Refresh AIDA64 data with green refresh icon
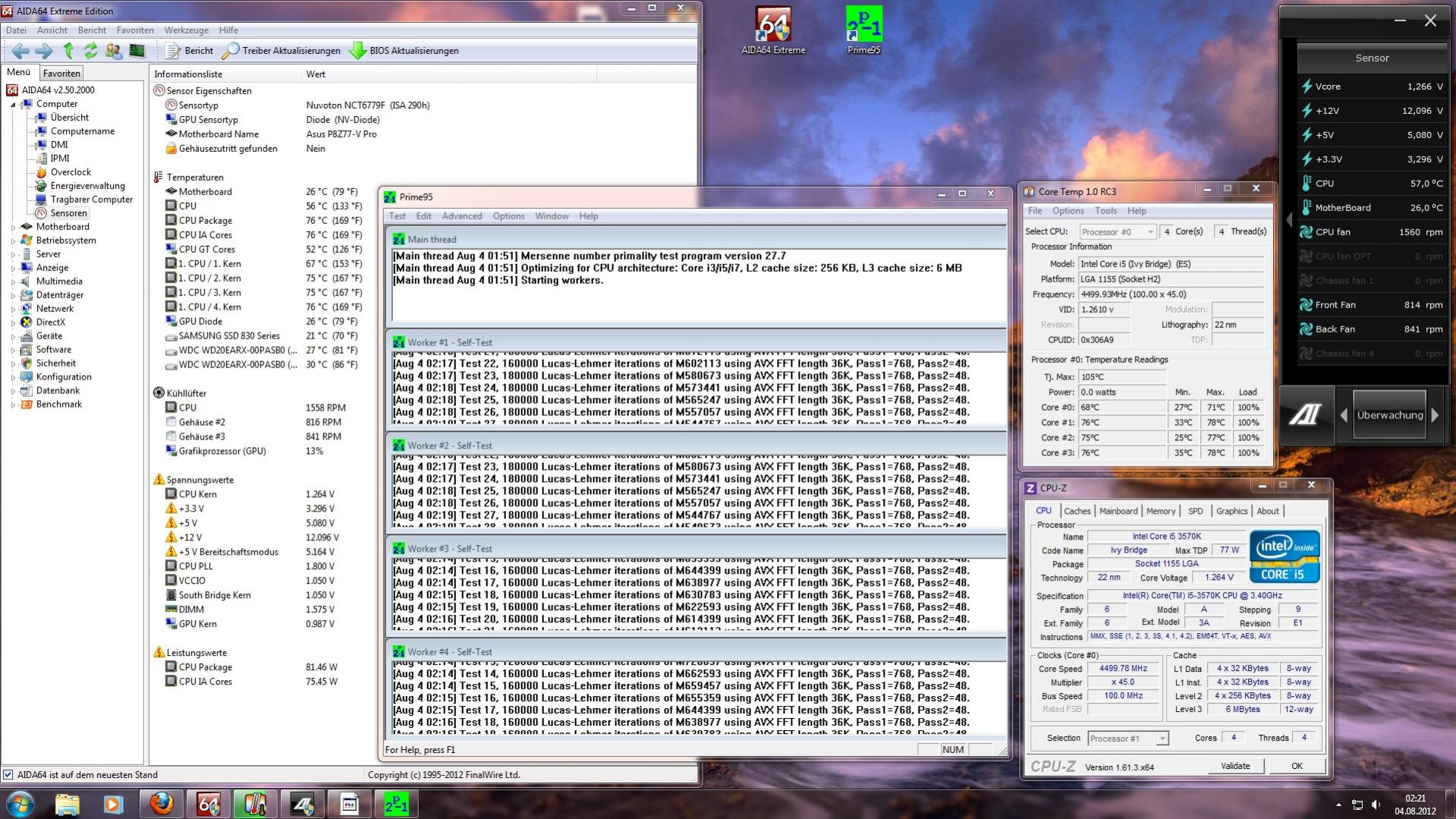The height and width of the screenshot is (819, 1456). click(90, 51)
